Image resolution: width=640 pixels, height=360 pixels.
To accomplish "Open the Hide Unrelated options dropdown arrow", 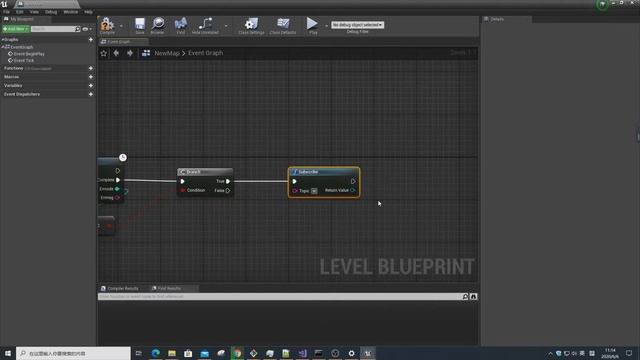I will [x=226, y=26].
